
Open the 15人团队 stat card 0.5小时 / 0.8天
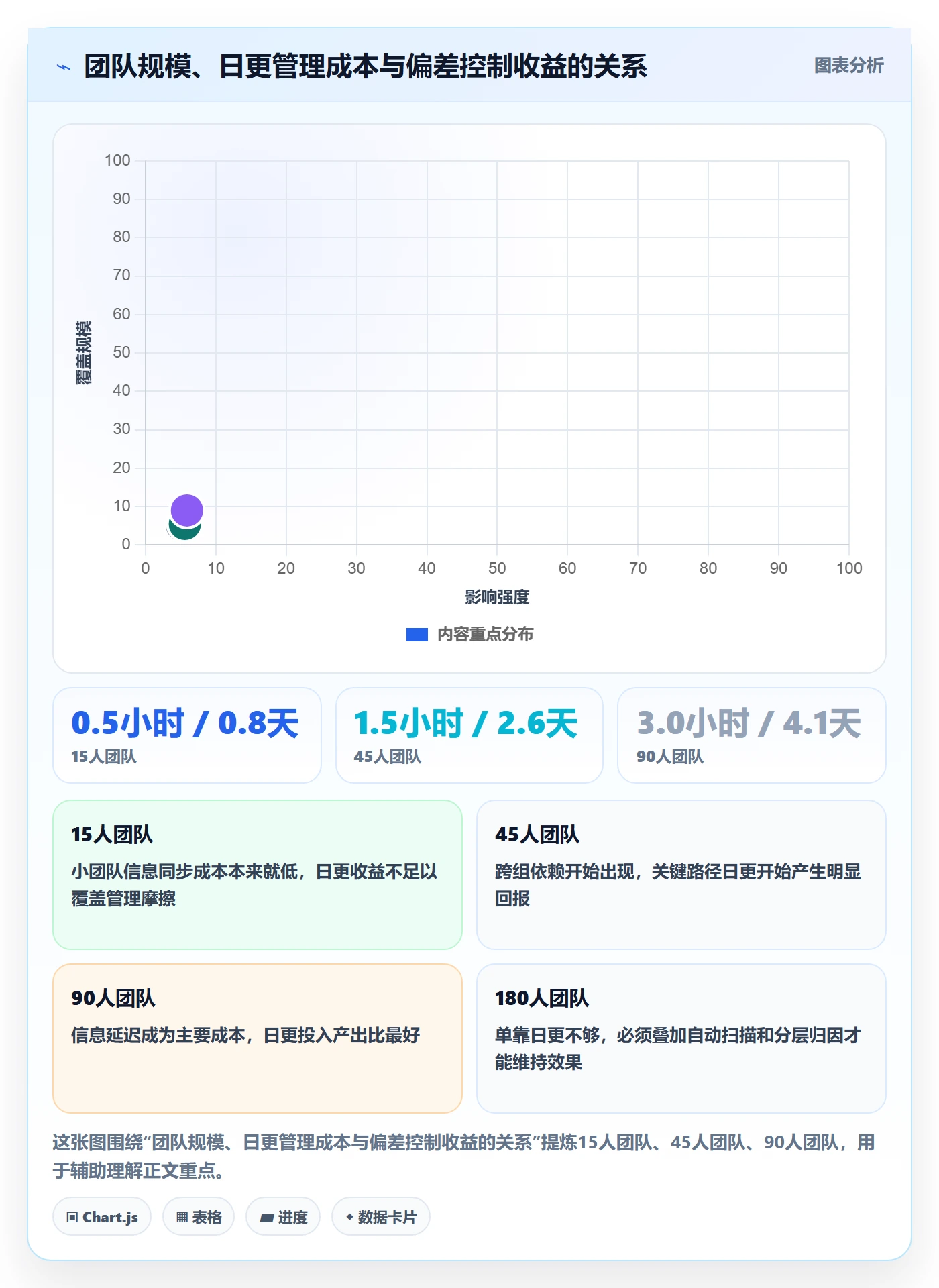[187, 735]
